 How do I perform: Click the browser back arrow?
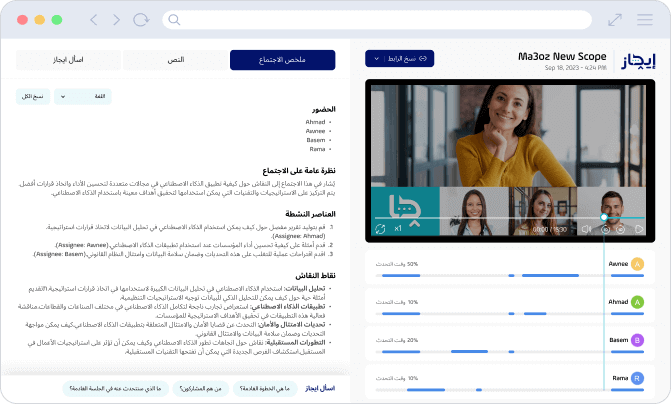point(94,20)
